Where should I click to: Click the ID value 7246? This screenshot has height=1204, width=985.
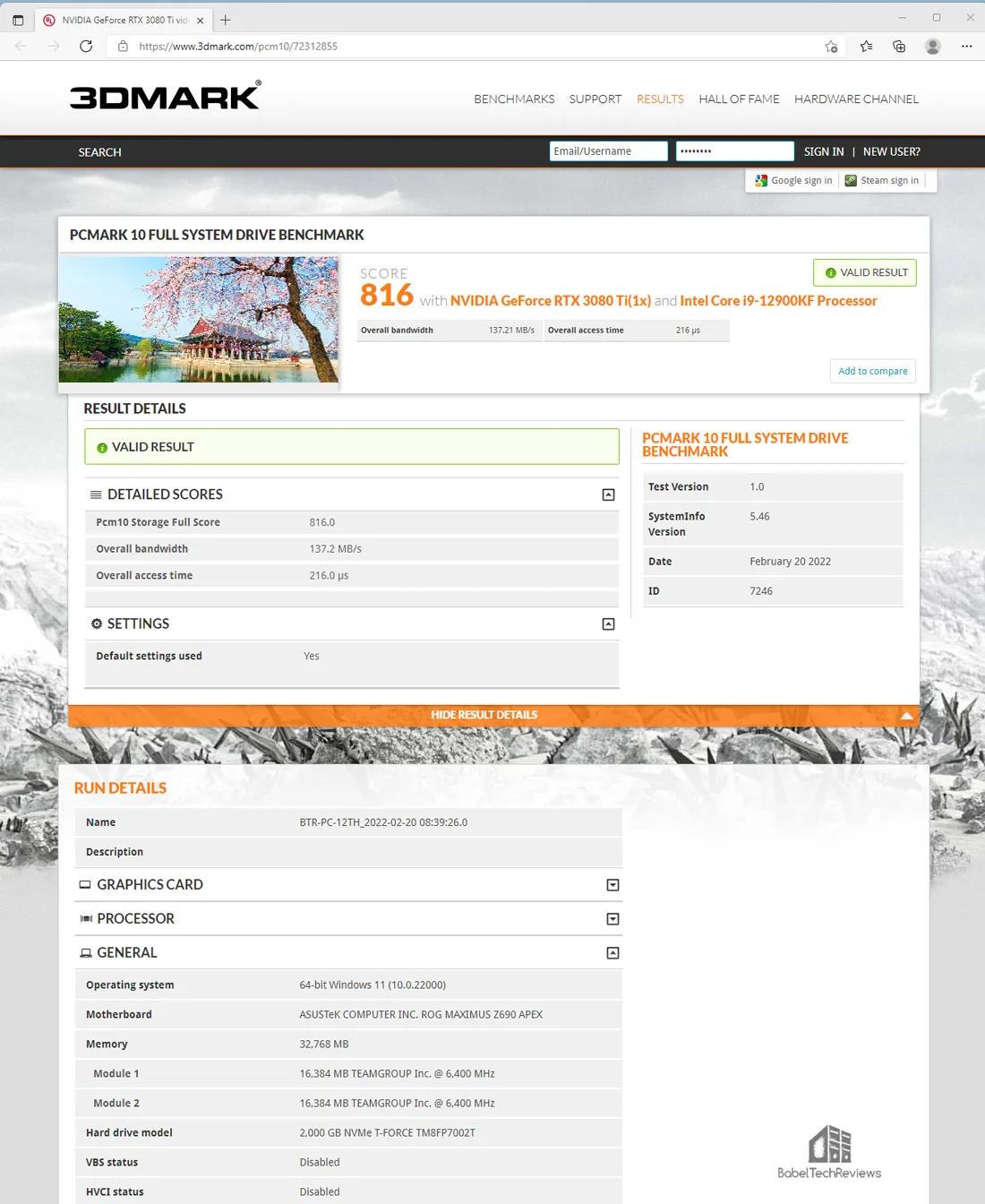761,591
